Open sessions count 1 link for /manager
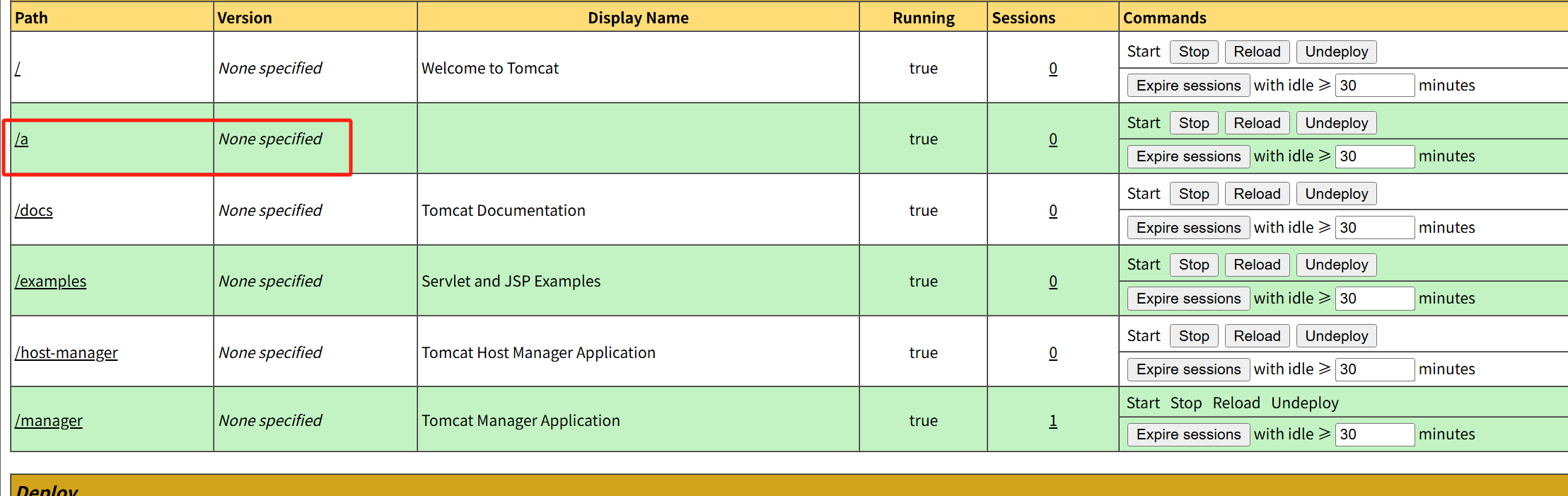The width and height of the screenshot is (1568, 496). pos(1053,421)
